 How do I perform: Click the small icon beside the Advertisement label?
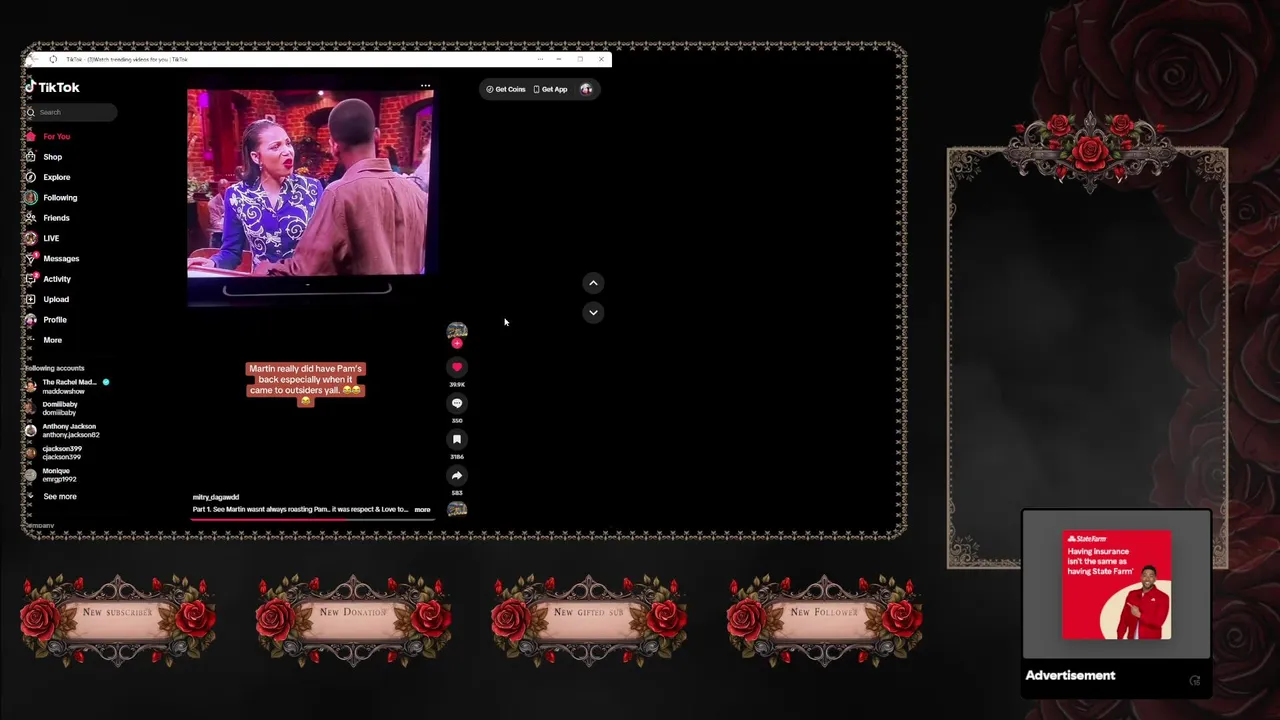[1195, 680]
